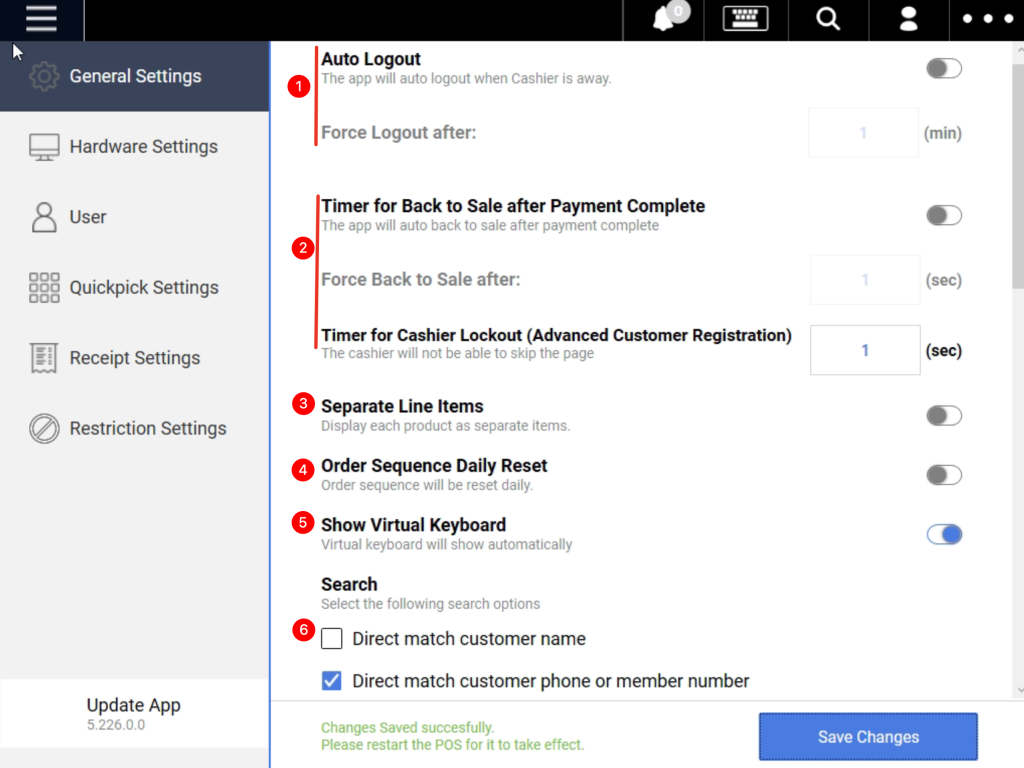Check Direct match customer name
Image resolution: width=1024 pixels, height=768 pixels.
coord(332,639)
